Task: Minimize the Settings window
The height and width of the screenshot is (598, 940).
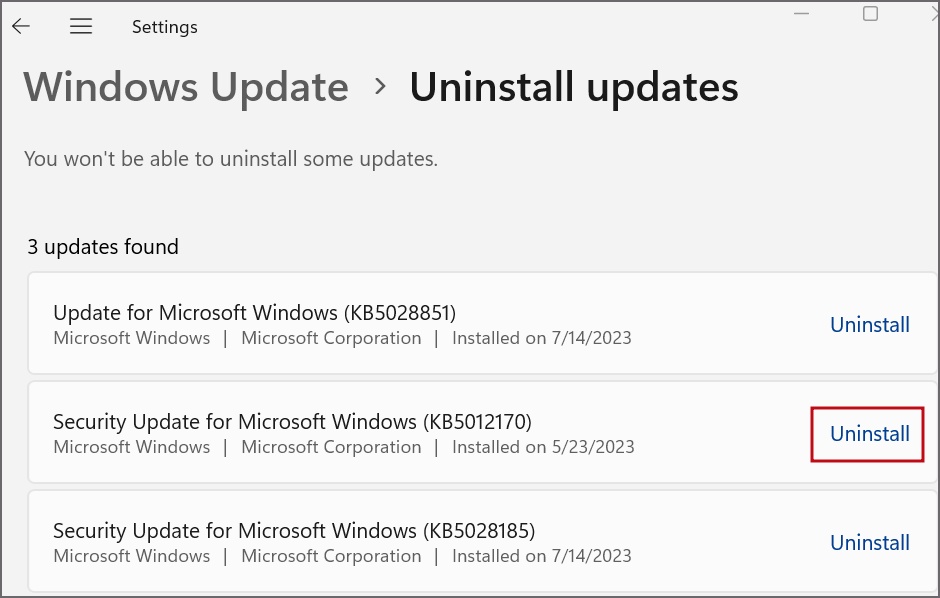Action: (801, 14)
